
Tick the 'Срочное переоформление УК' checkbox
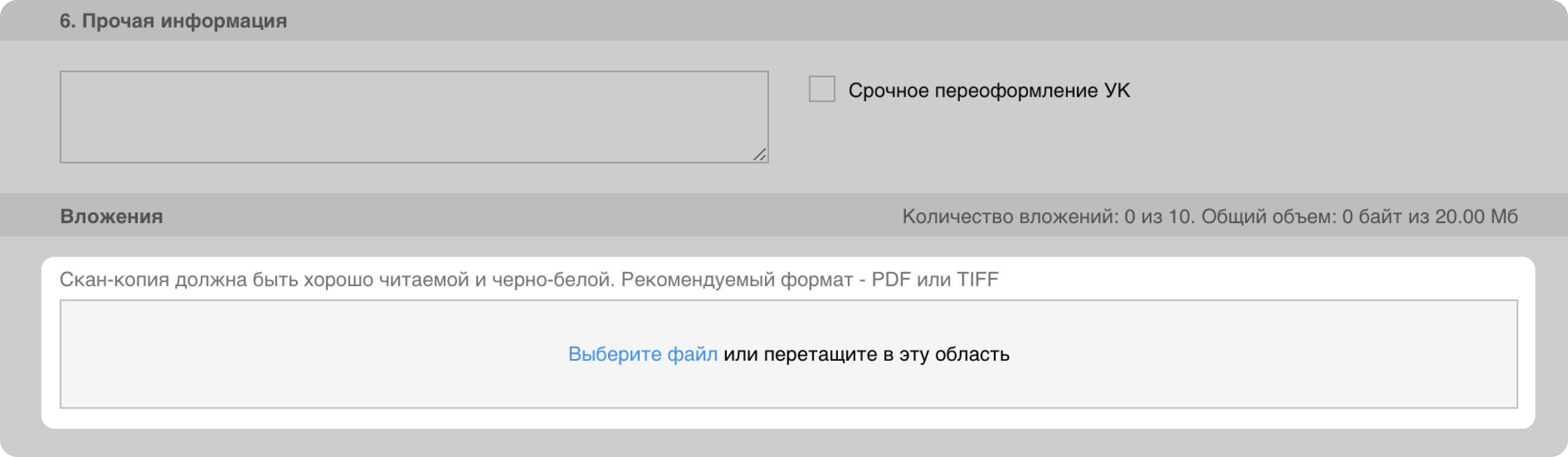tap(821, 89)
